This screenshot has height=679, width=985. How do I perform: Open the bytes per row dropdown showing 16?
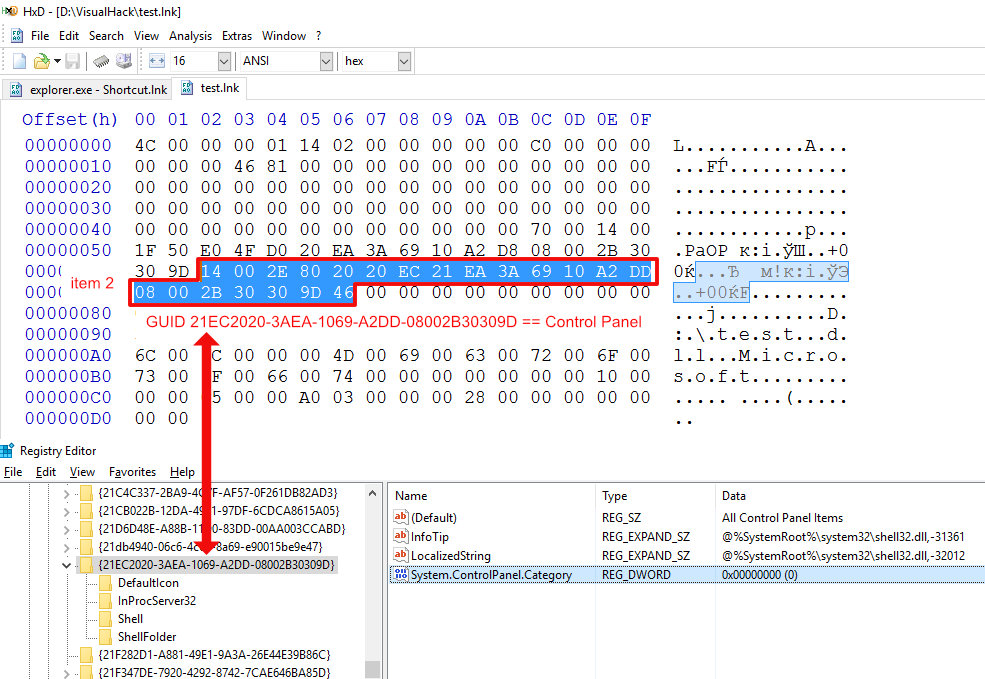[225, 61]
